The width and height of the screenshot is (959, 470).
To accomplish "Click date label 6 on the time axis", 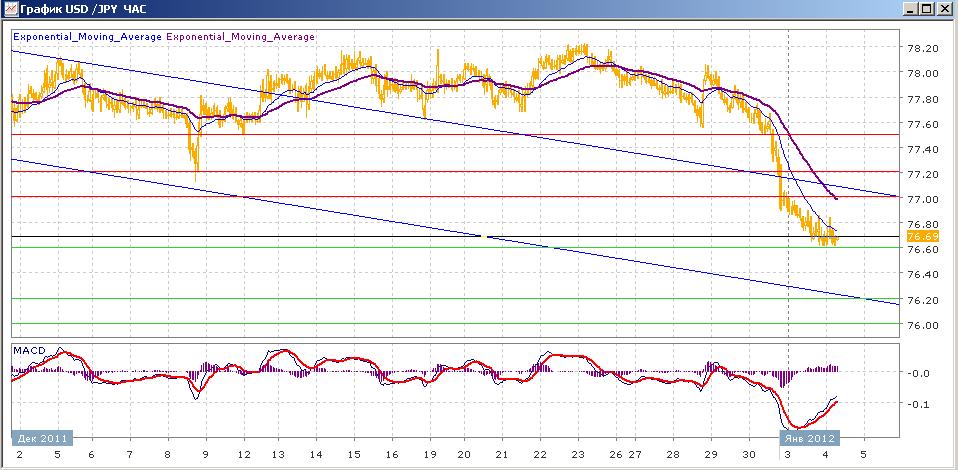I will coord(91,455).
